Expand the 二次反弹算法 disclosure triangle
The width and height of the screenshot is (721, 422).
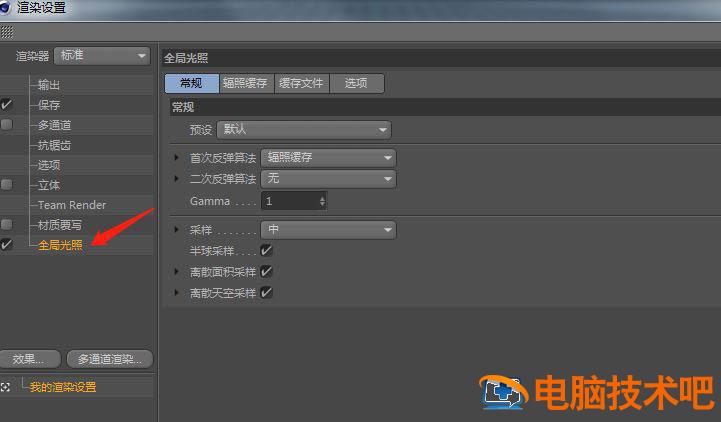point(177,178)
